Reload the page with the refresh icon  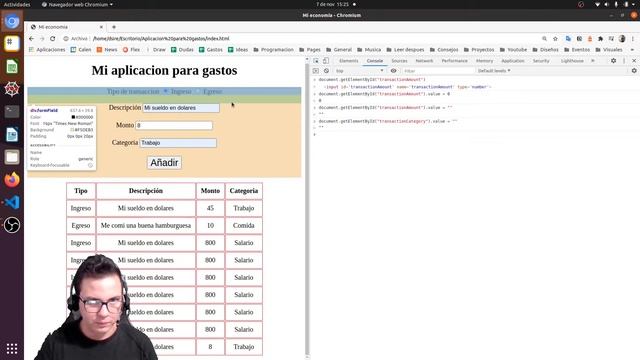52,38
